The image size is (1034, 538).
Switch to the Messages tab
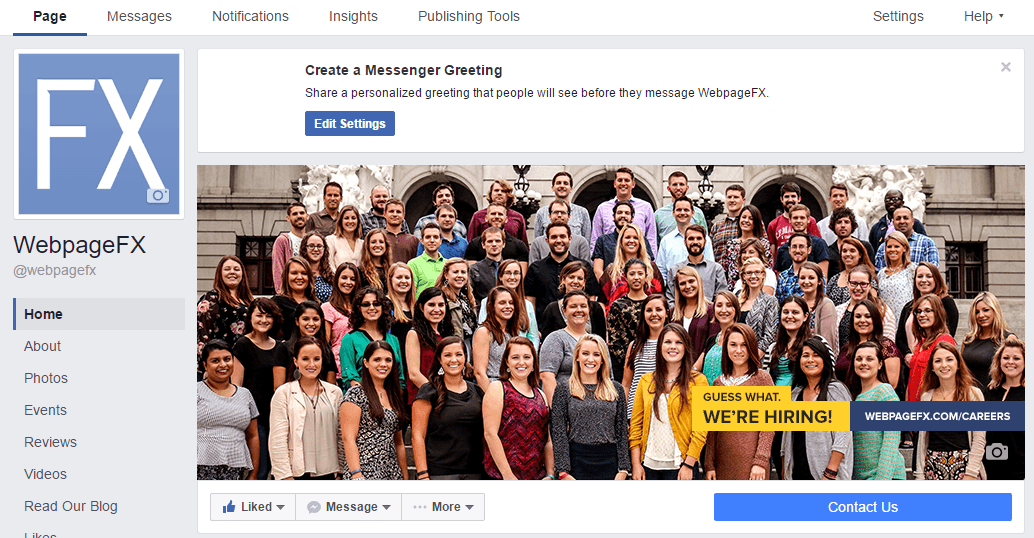(139, 16)
